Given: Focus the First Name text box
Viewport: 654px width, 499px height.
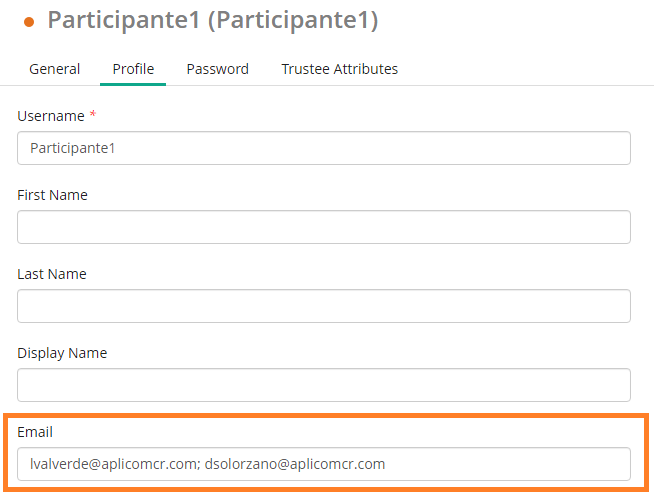Looking at the screenshot, I should click(323, 227).
